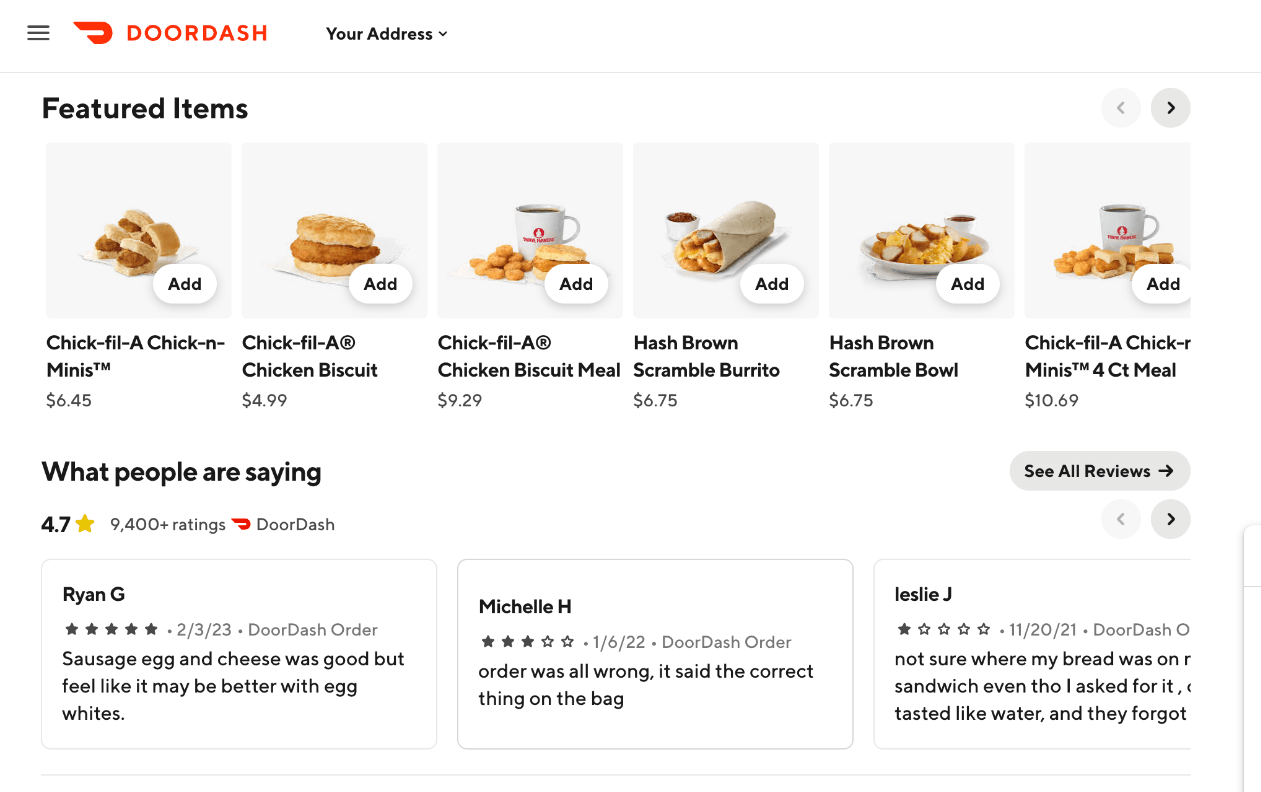Add Hash Brown Scramble Burrito to cart
The image size is (1261, 792).
coord(771,284)
